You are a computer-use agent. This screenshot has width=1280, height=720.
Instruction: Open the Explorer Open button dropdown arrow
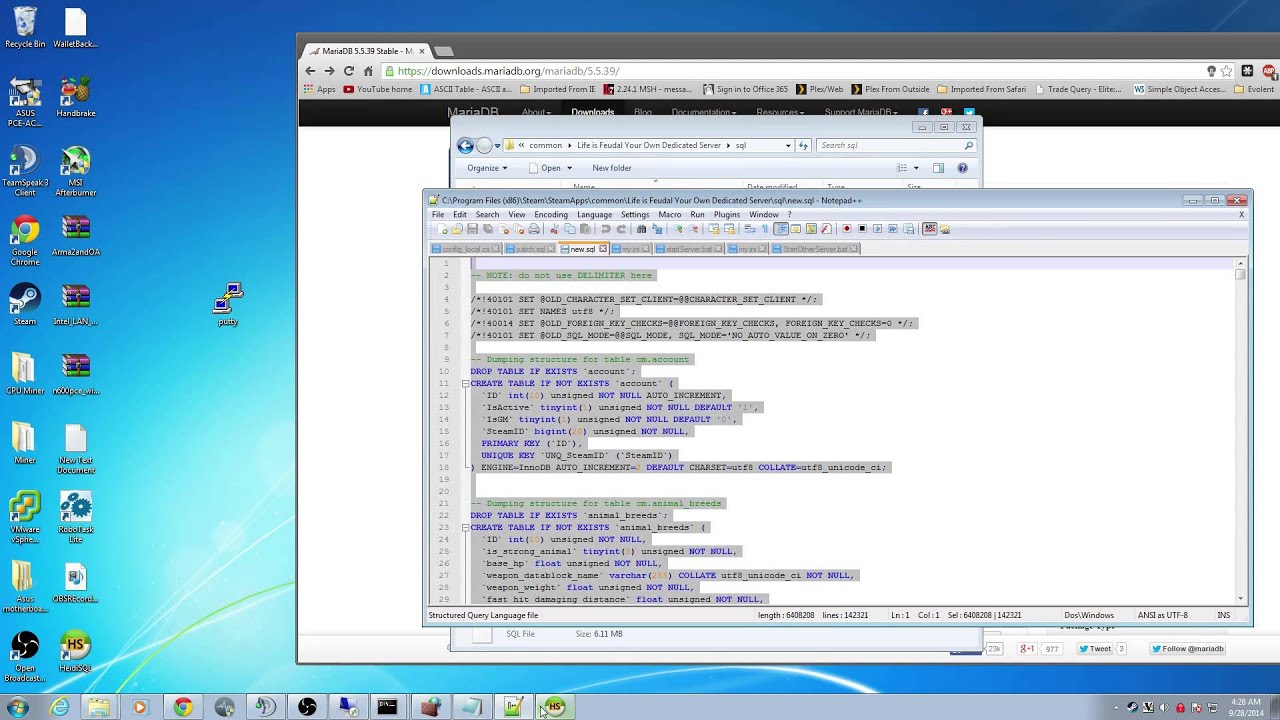pyautogui.click(x=569, y=168)
